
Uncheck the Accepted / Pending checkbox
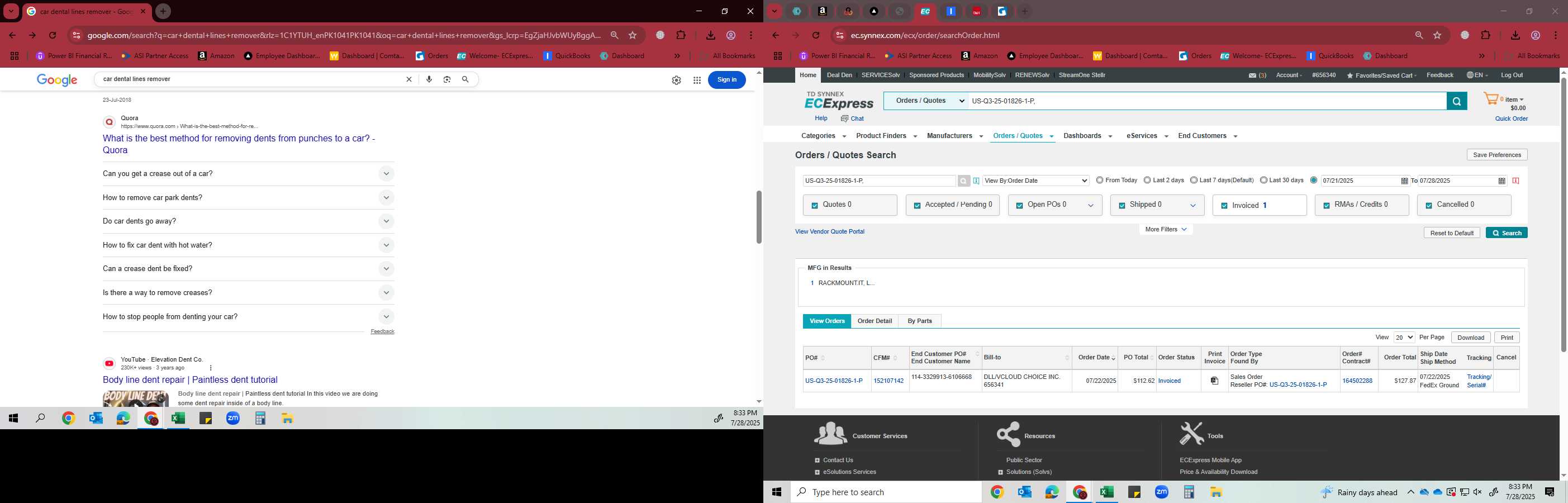tap(916, 206)
